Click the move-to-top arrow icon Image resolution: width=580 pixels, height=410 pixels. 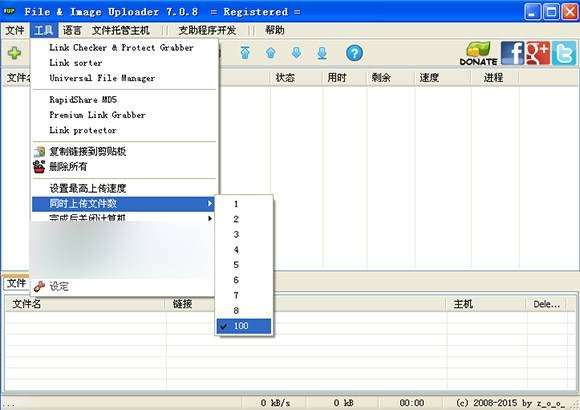tap(245, 53)
